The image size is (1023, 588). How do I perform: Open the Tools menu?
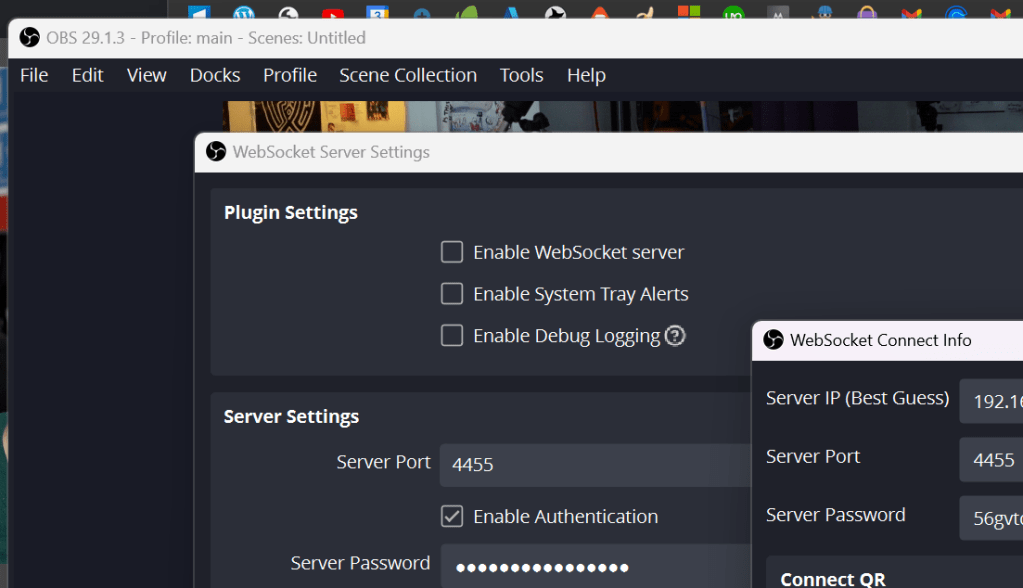pos(521,75)
